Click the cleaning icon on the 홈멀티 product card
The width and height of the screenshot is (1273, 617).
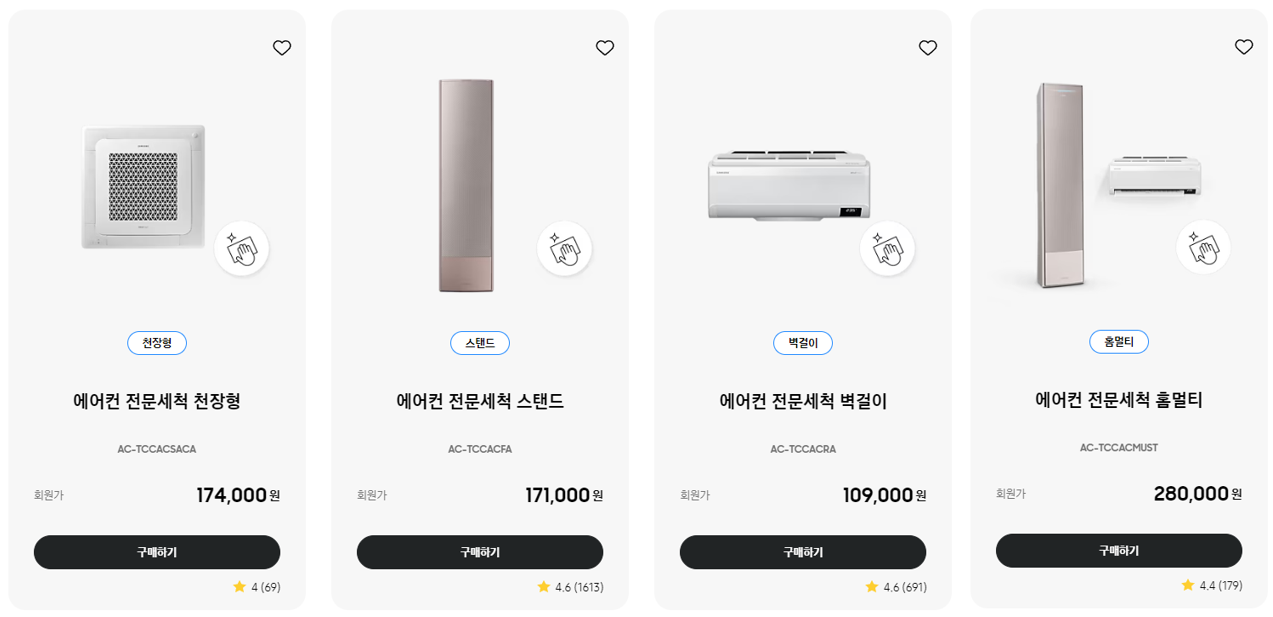[1203, 247]
